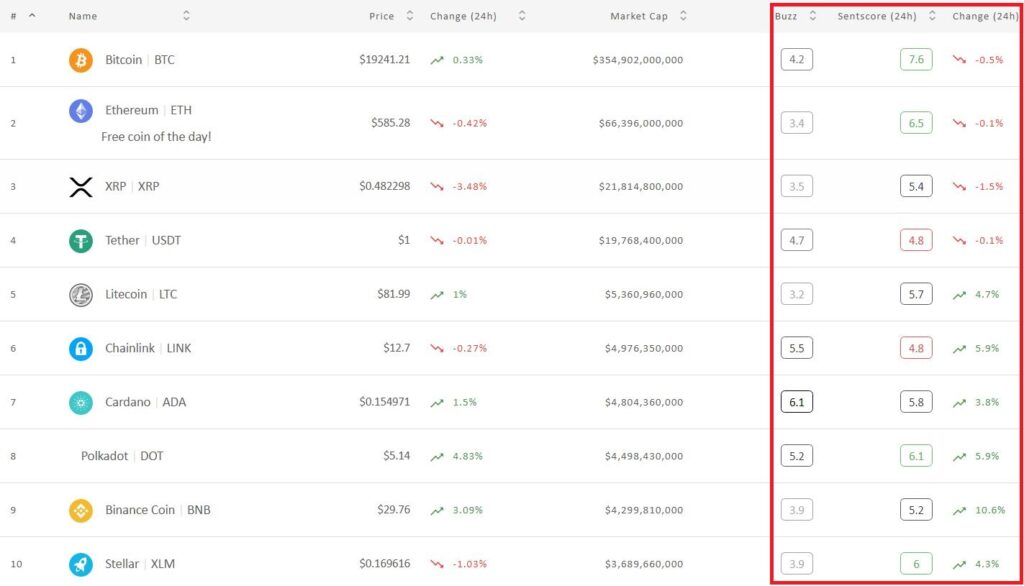Click the Binance Coin yellow logo icon
Screen dimensions: 1024x586
coord(80,511)
